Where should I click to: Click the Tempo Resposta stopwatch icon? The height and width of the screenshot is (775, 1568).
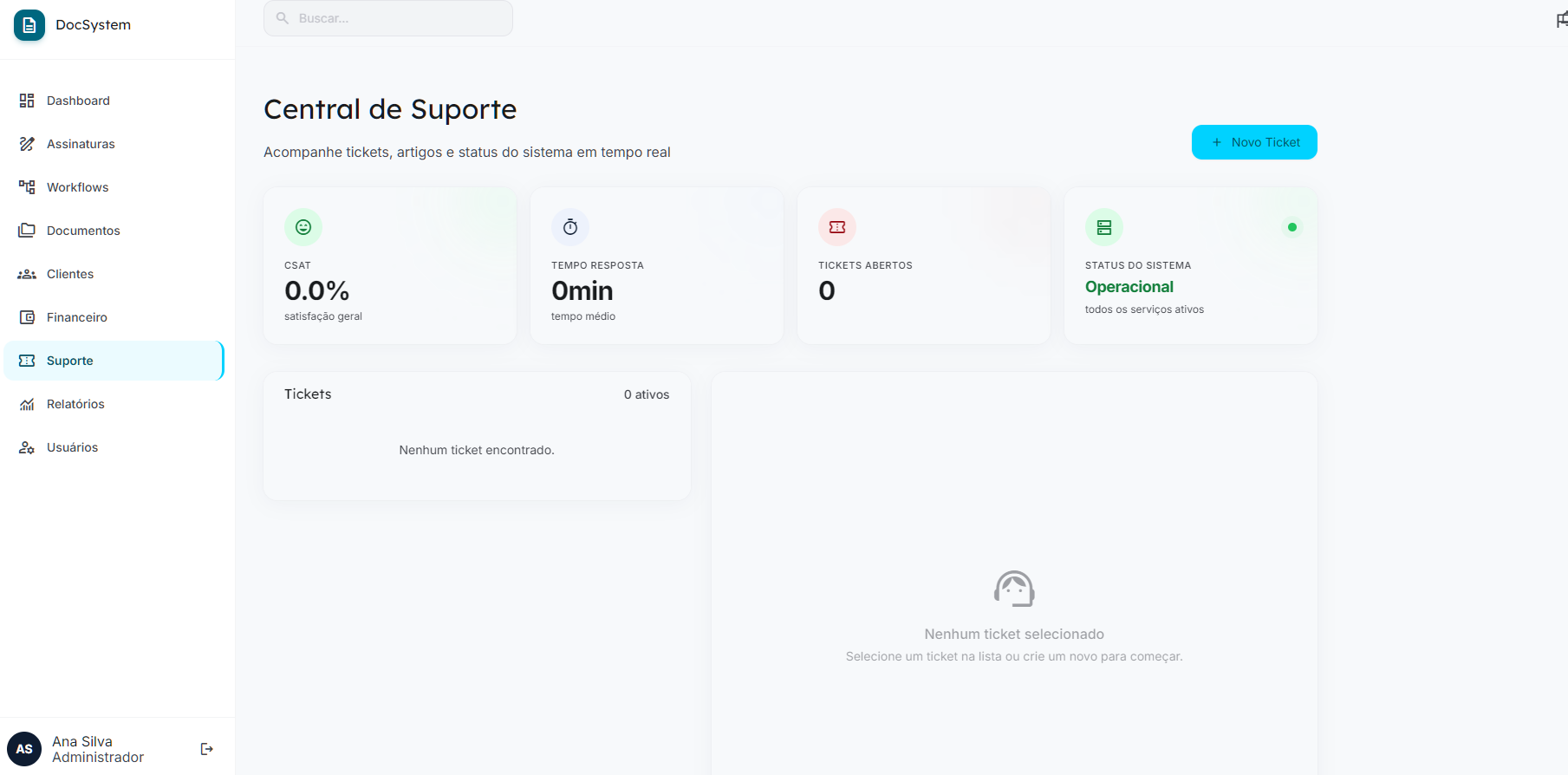tap(570, 227)
